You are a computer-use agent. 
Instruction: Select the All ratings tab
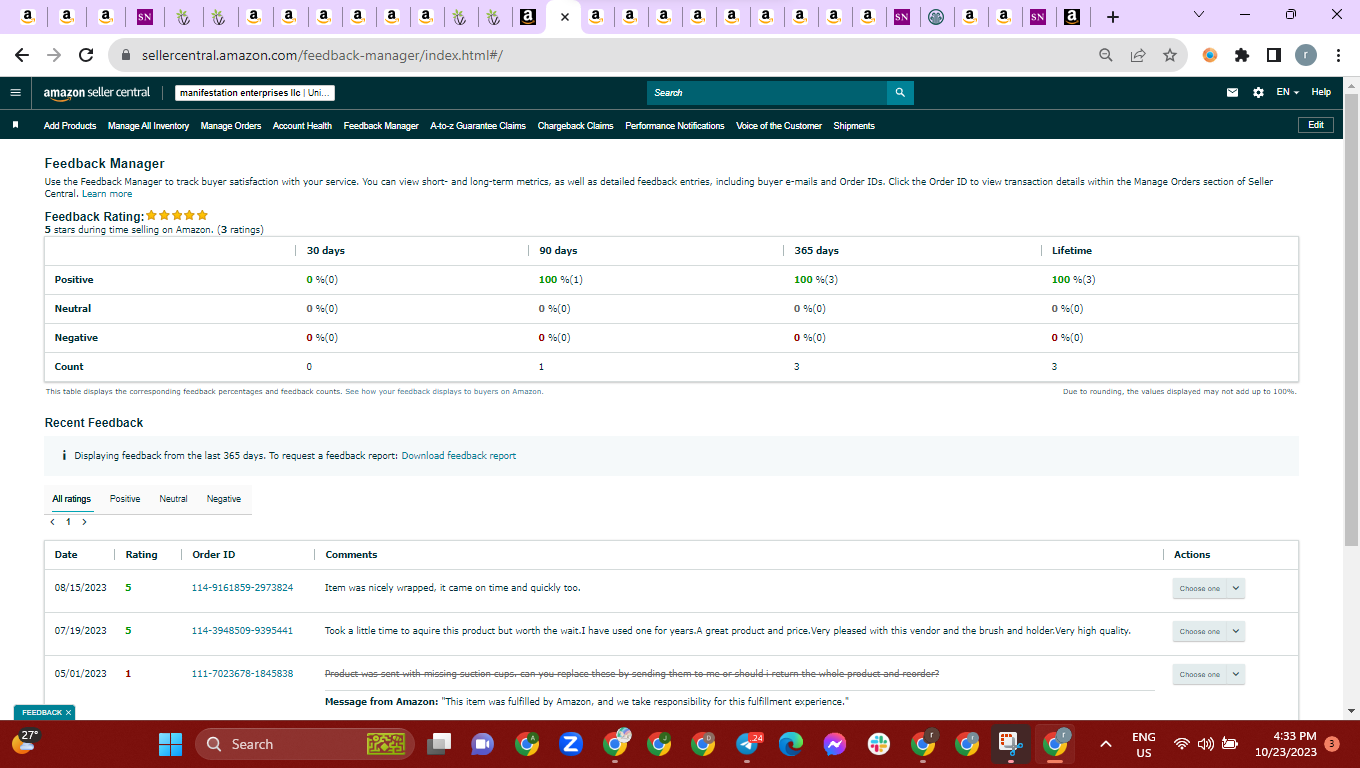[72, 499]
